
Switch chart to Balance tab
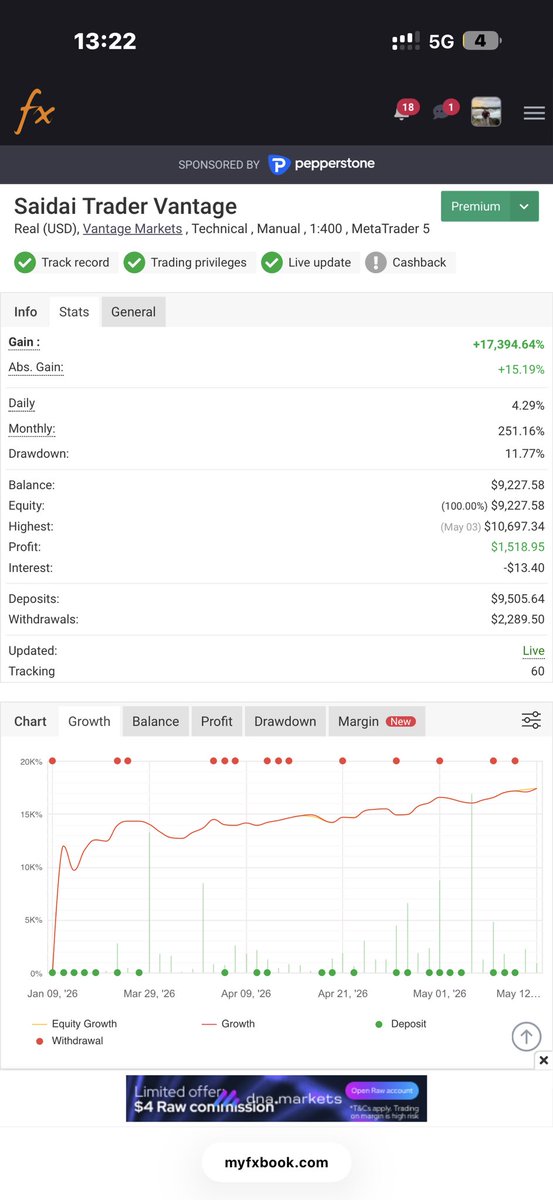click(x=156, y=721)
